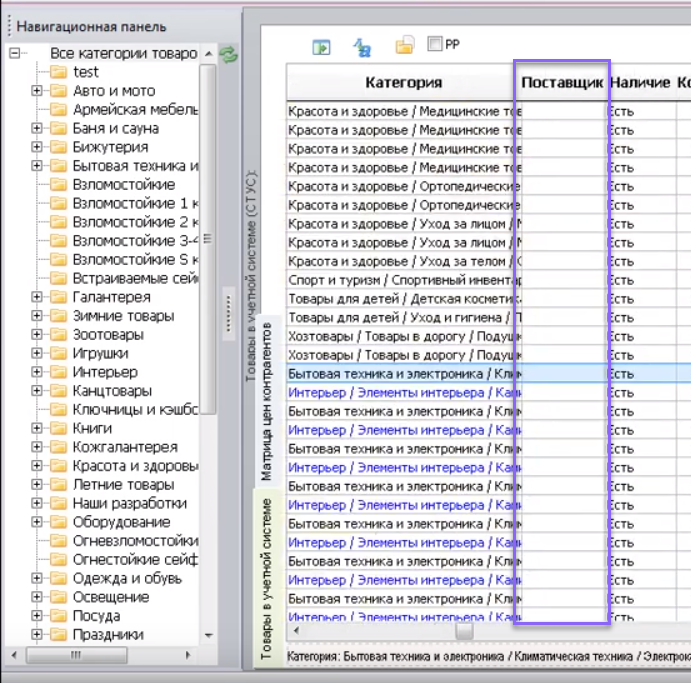Select Зоотовары in the category tree
691x683 pixels.
108,334
